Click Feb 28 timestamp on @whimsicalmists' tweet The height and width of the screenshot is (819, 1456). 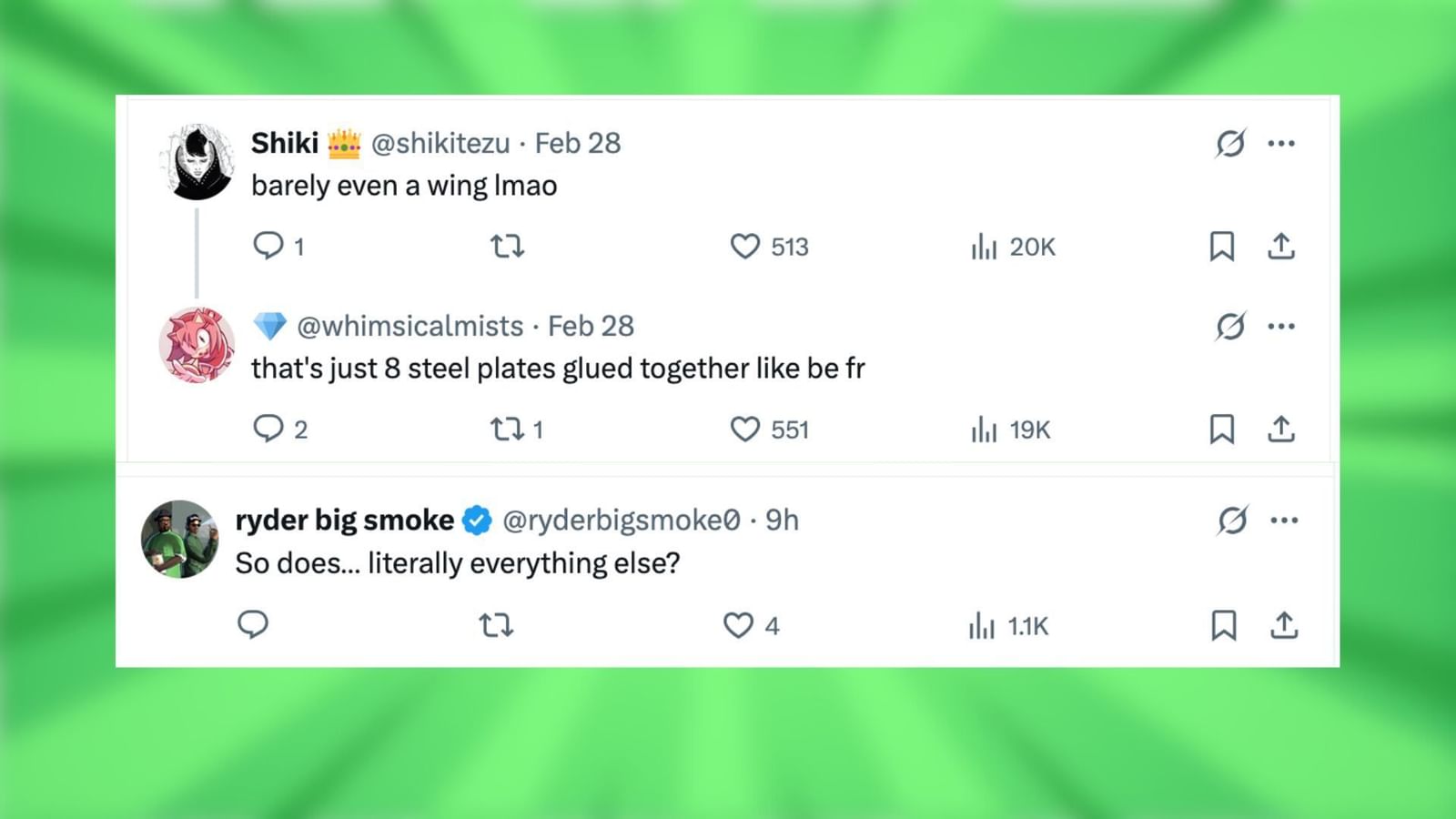[x=591, y=325]
